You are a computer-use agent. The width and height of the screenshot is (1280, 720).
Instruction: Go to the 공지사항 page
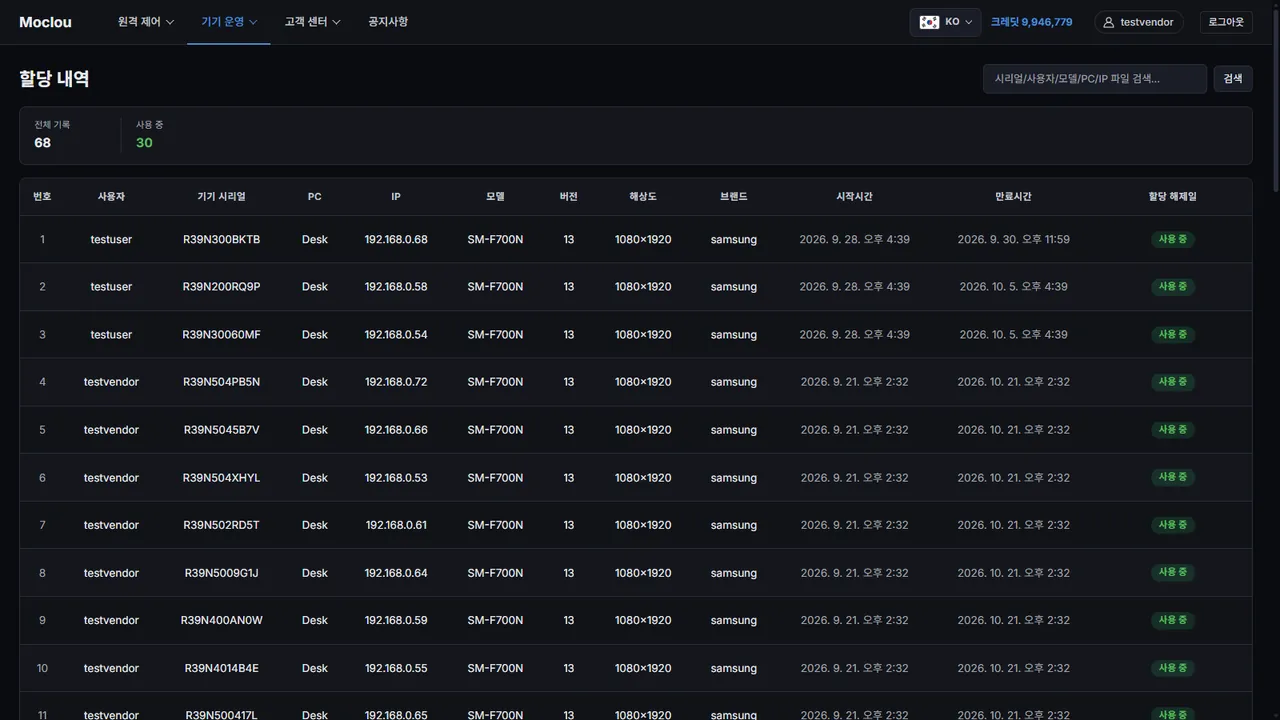pyautogui.click(x=388, y=22)
